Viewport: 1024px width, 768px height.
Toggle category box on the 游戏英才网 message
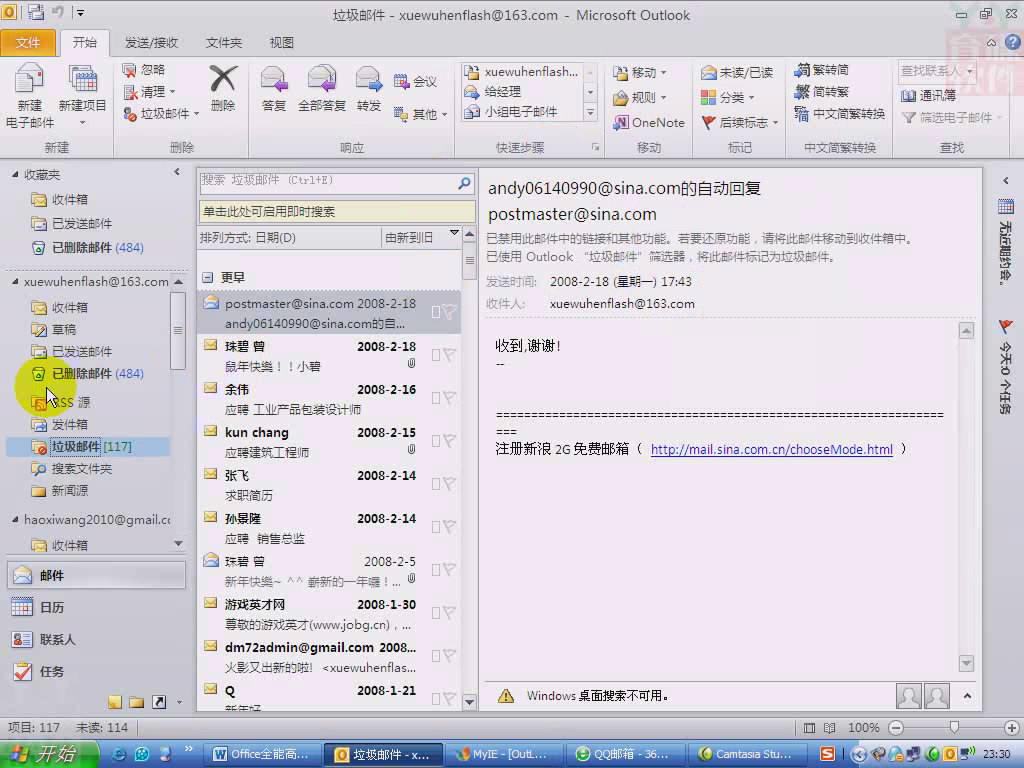pos(436,614)
